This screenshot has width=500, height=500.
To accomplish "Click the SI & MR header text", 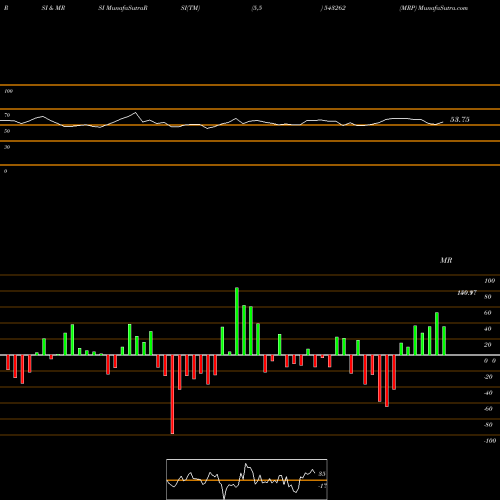I will point(53,8).
